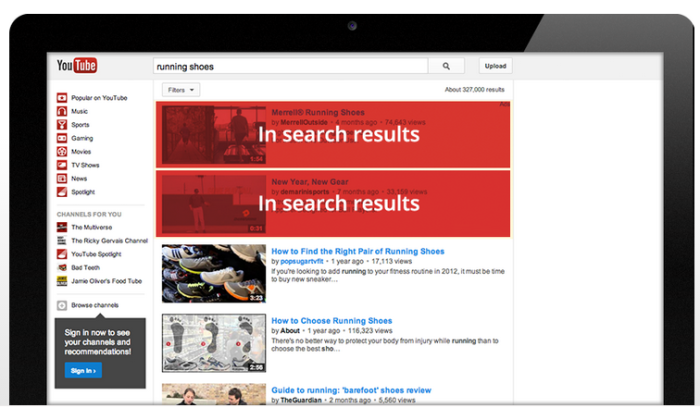Viewport: 700px width, 420px height.
Task: Open the Music category
Action: coord(79,111)
